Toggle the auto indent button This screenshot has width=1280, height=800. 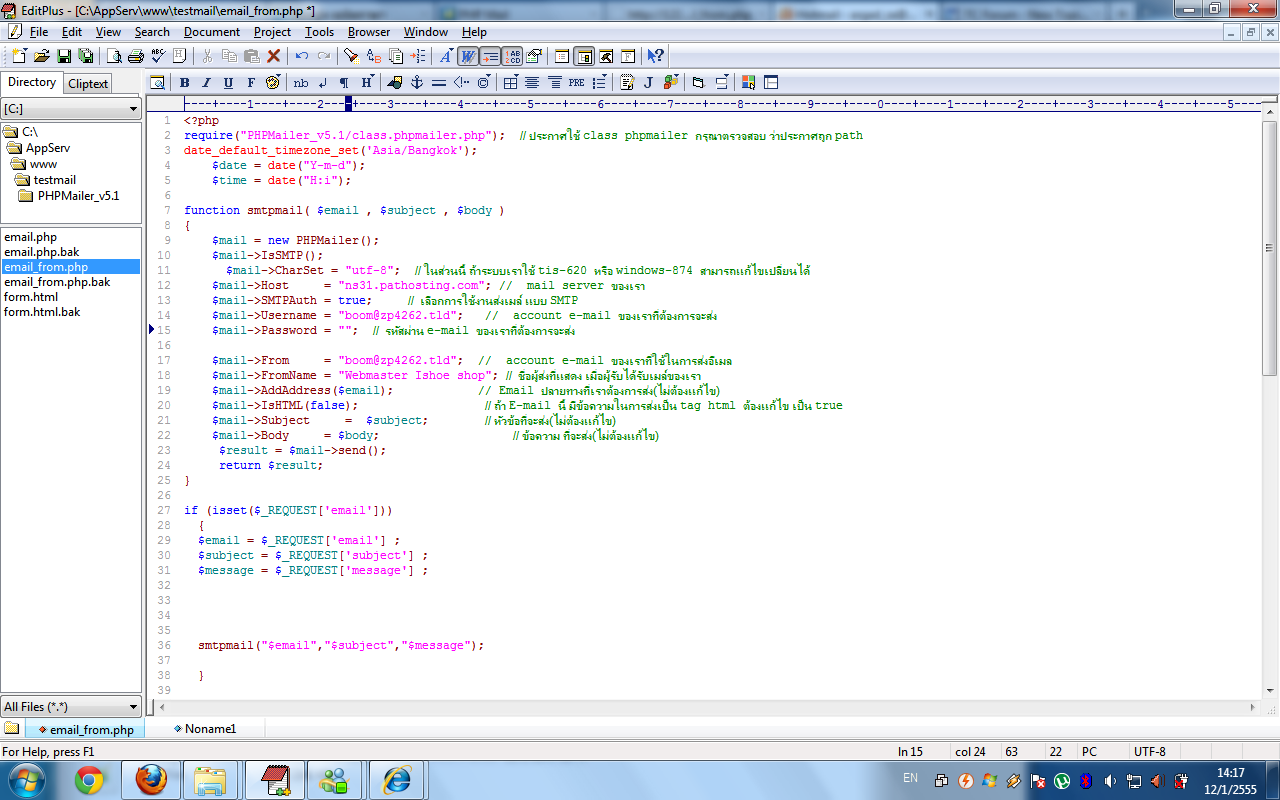[489, 56]
